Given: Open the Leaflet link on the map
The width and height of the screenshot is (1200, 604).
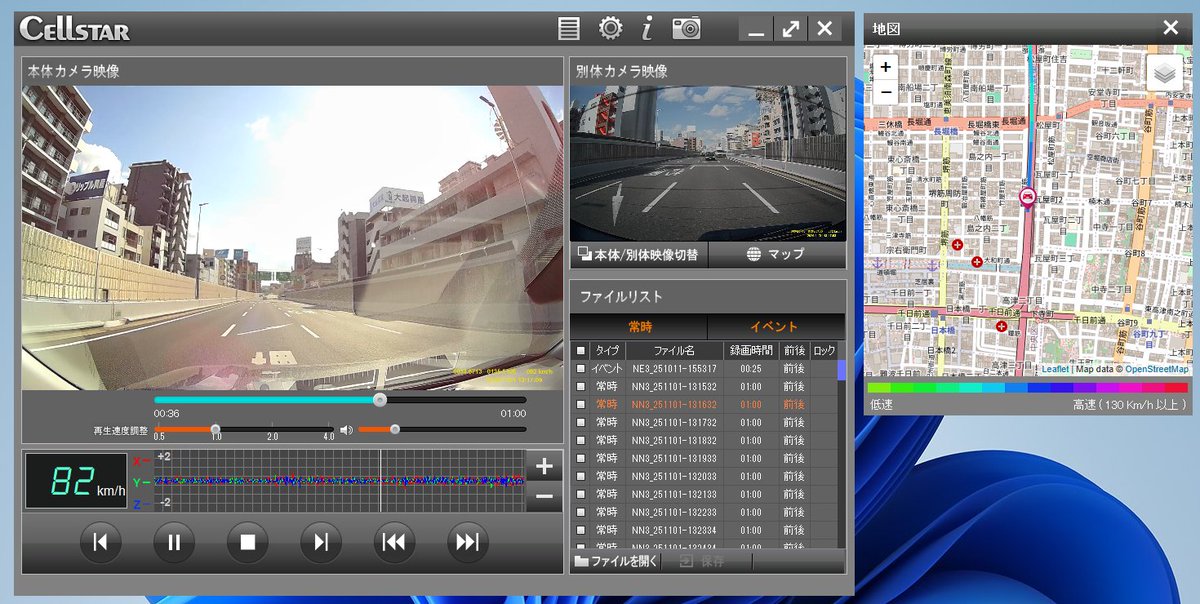Looking at the screenshot, I should (x=1055, y=369).
